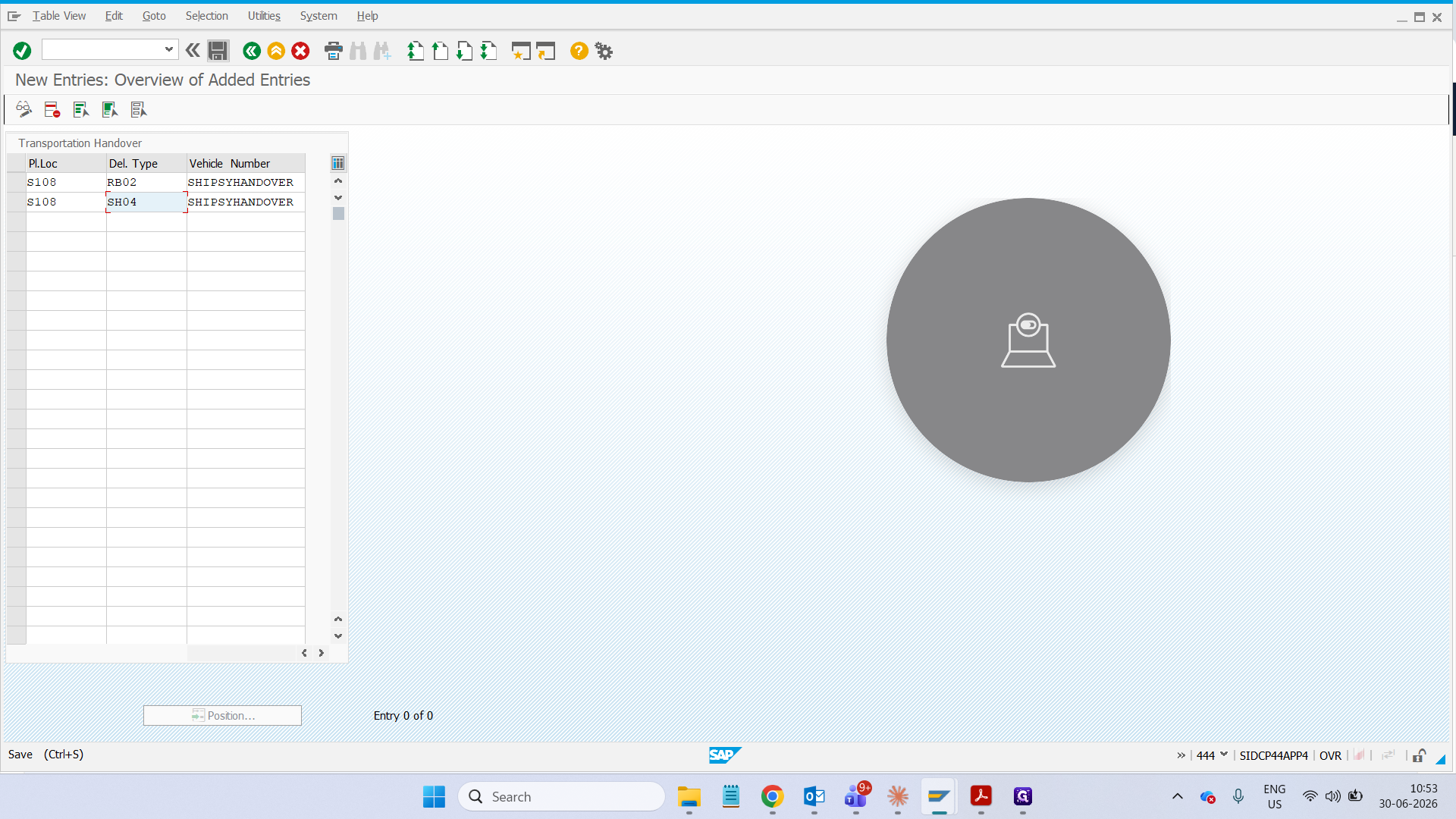Collapse command field with double chevron
The image size is (1456, 819).
tap(193, 51)
